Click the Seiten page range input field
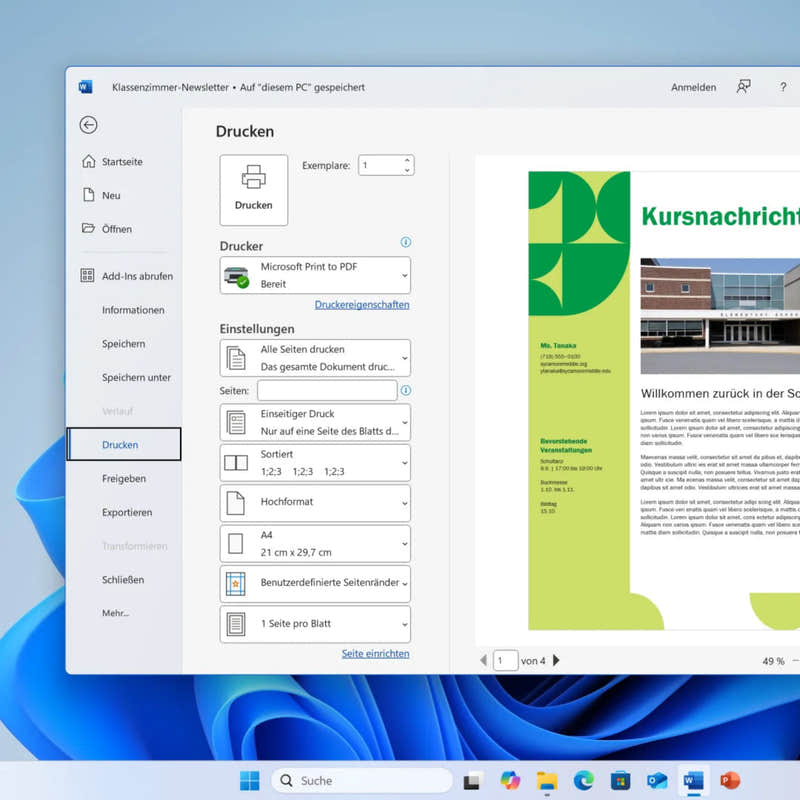The width and height of the screenshot is (800, 800). (330, 390)
